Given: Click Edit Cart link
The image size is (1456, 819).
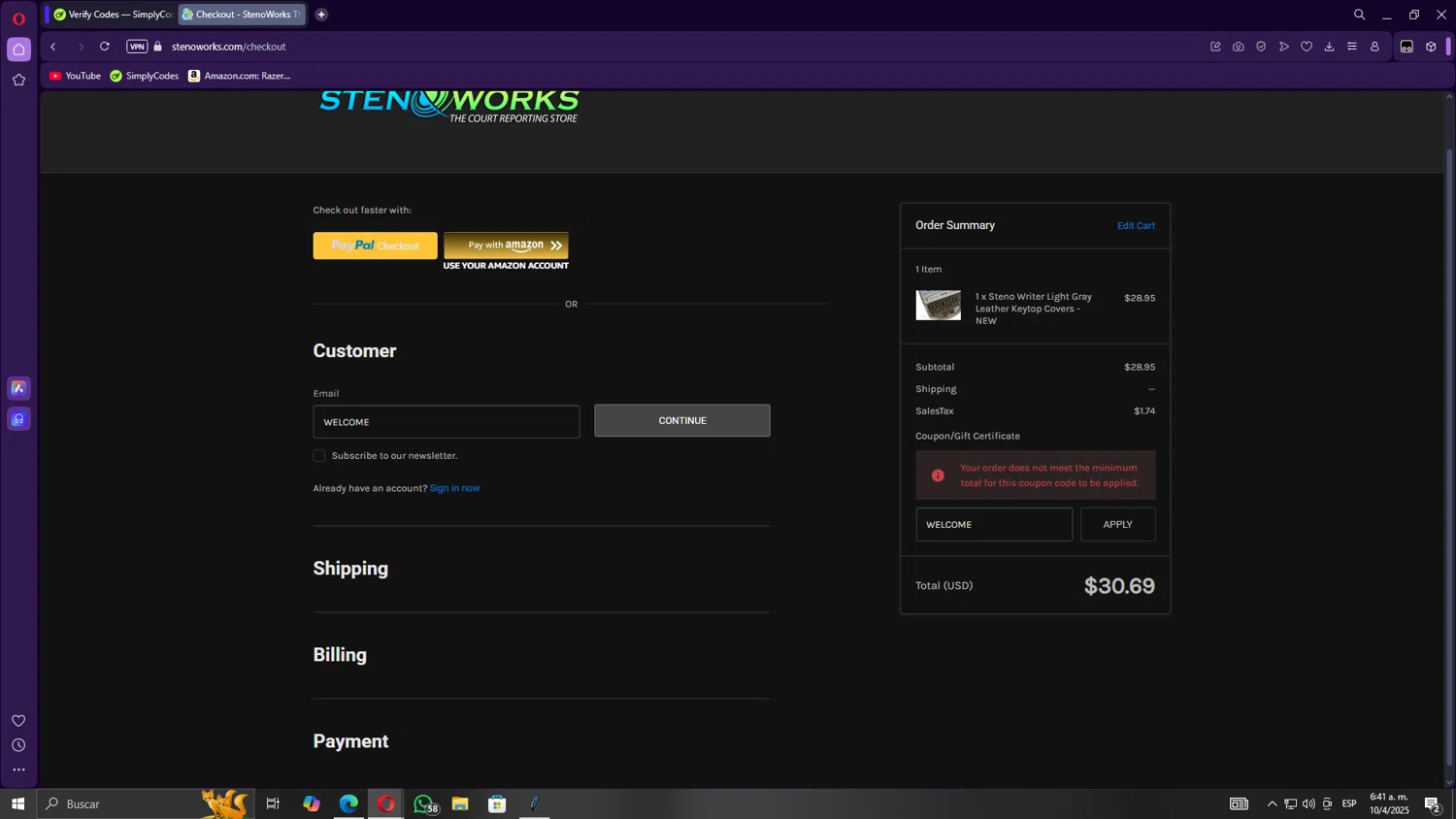Looking at the screenshot, I should 1136,225.
